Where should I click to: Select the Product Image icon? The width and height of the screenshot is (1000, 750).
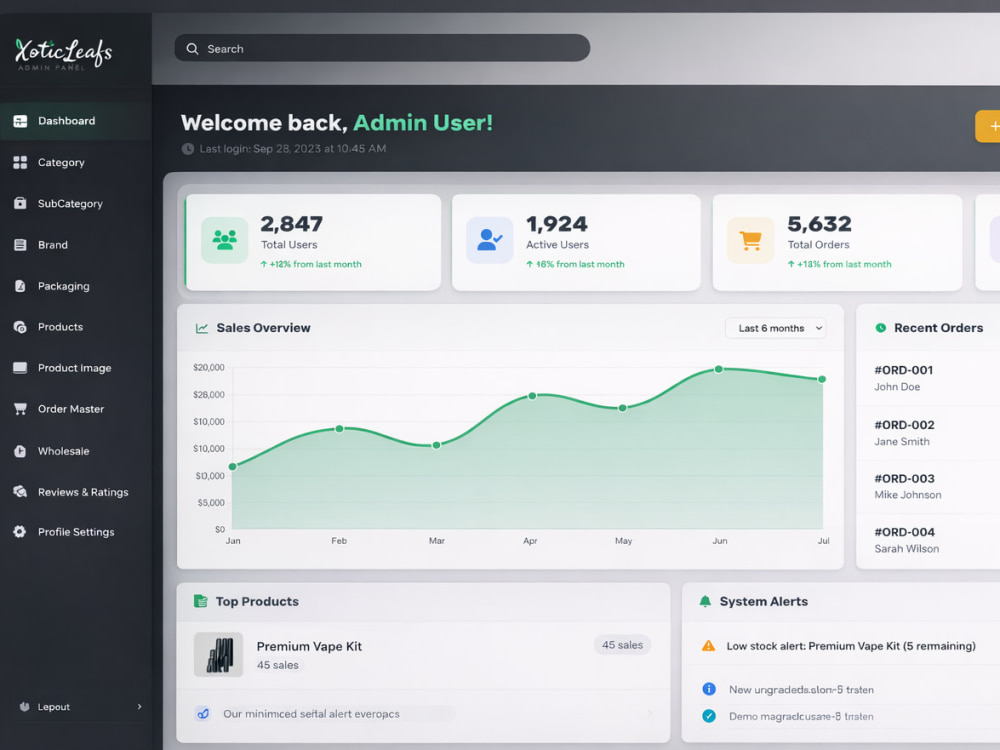coord(20,368)
